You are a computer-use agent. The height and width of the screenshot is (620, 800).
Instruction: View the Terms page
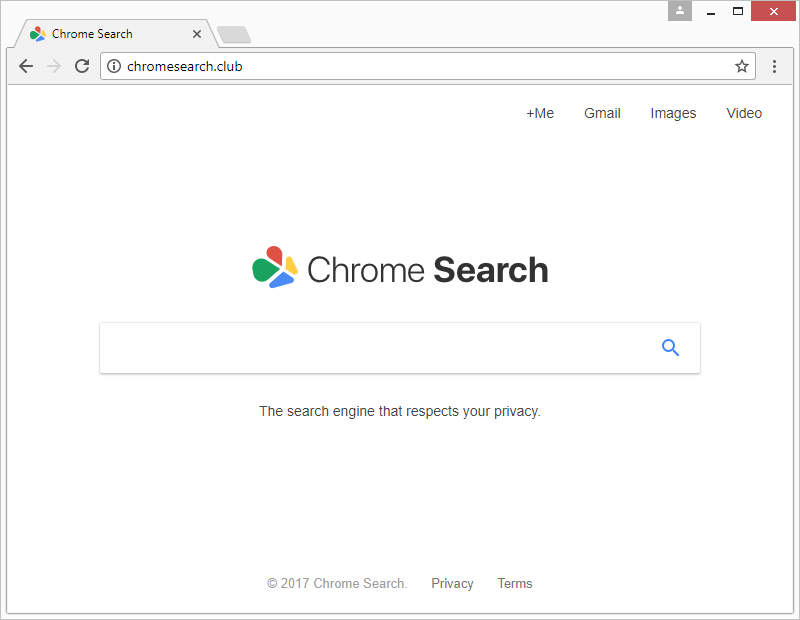point(515,583)
